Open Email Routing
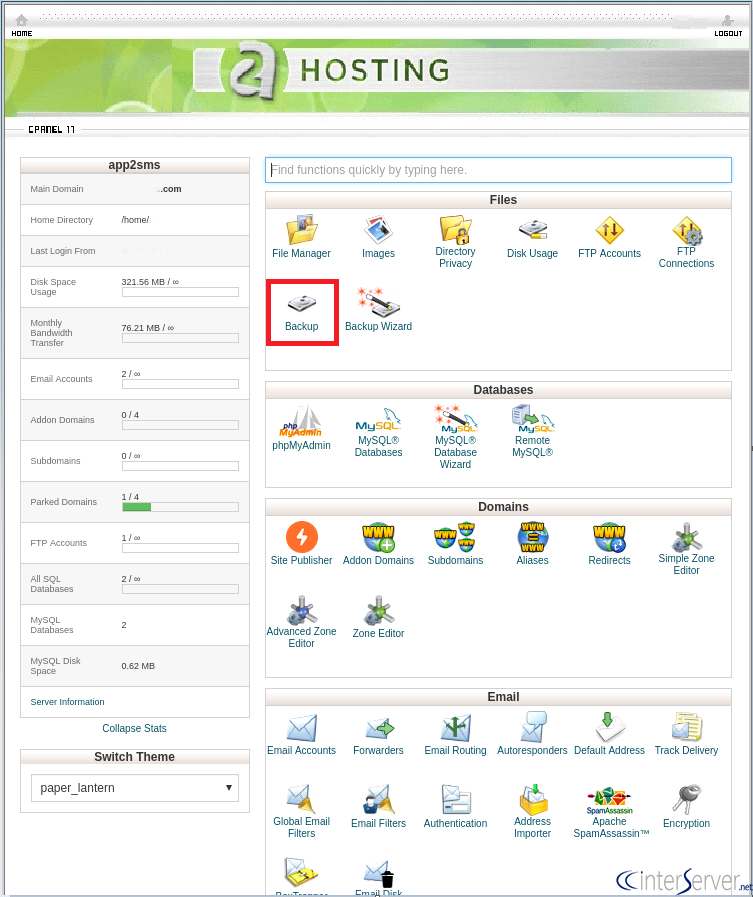 pyautogui.click(x=455, y=735)
